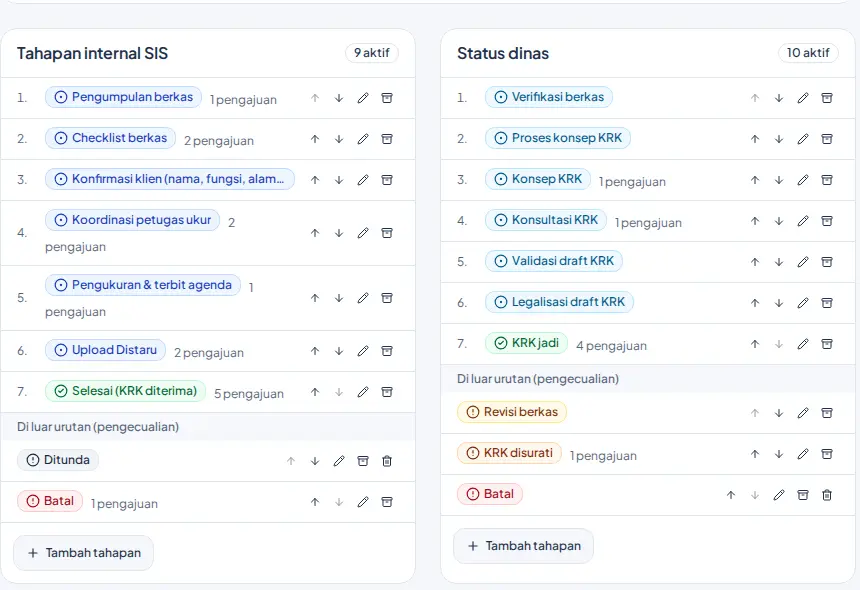Edit the Revisi berkas status
This screenshot has width=860, height=590.
(803, 413)
